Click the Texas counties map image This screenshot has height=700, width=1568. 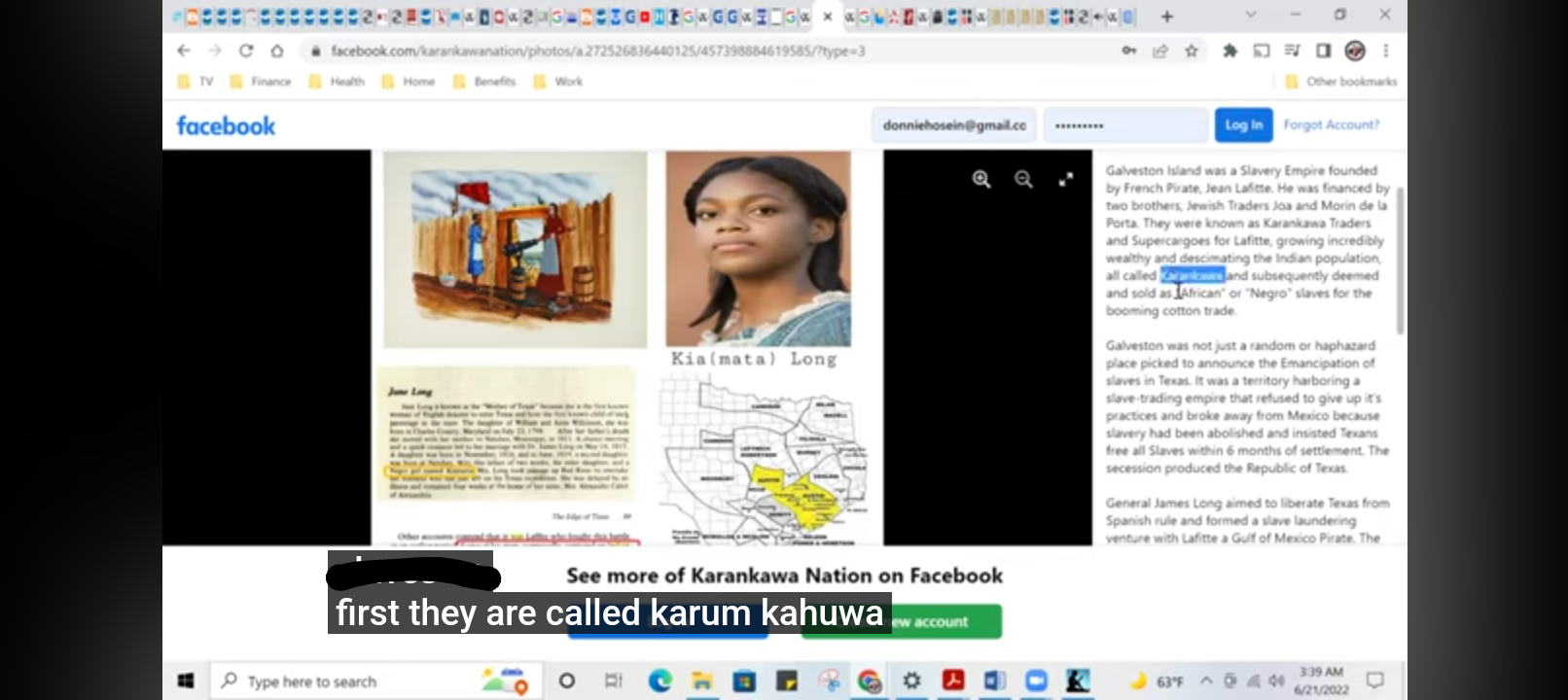coord(764,460)
